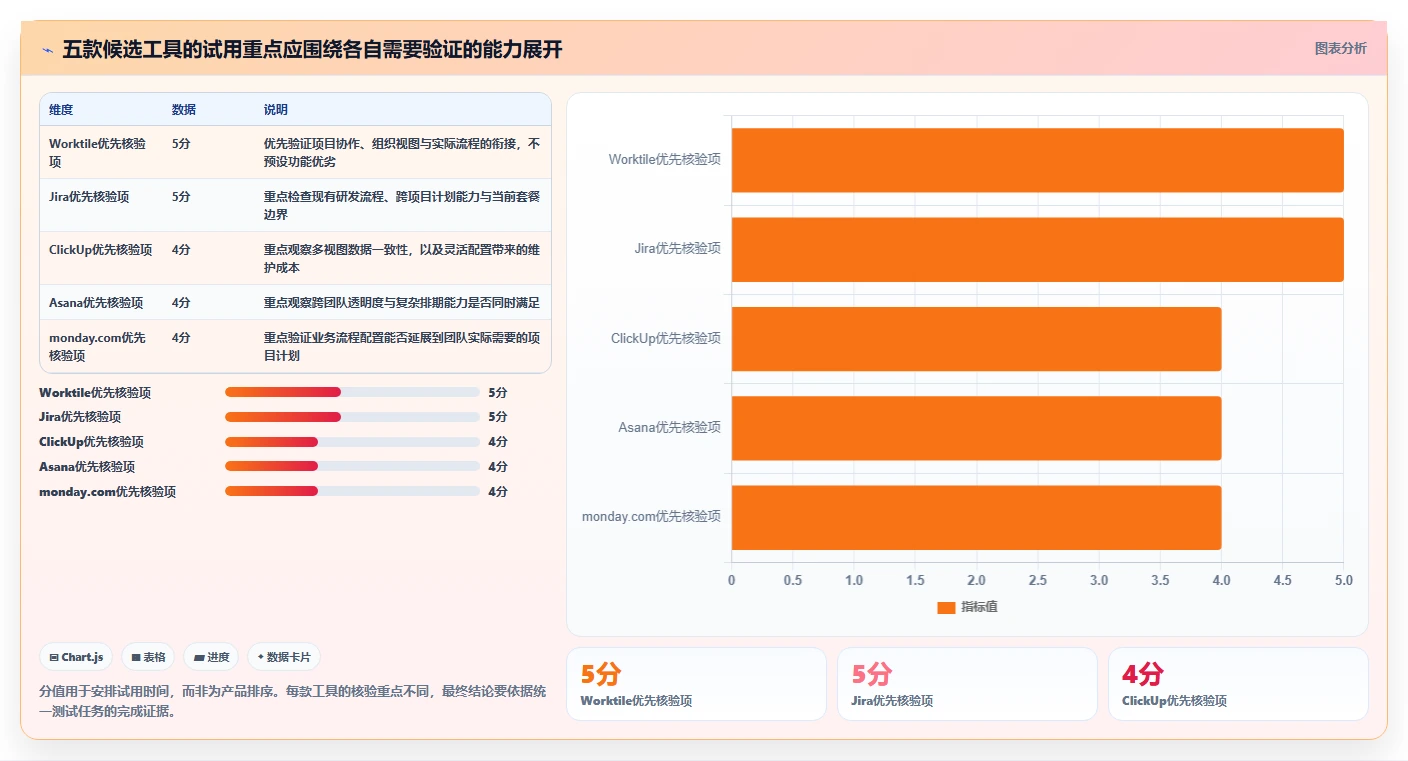Select the monday.com优先核验项 table cell
Viewport: 1408px width, 761px height.
100,346
